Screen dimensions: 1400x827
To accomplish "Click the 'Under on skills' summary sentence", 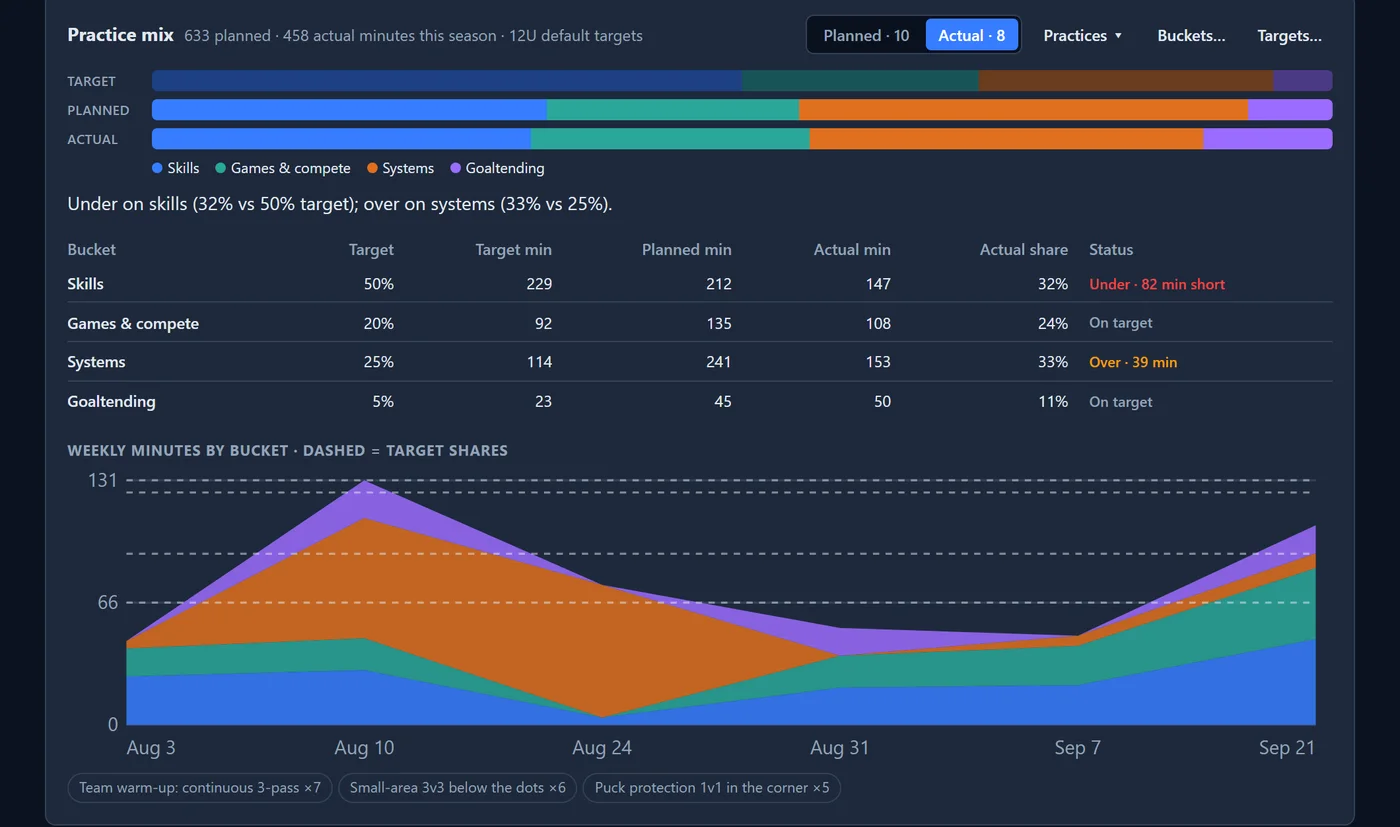I will pyautogui.click(x=340, y=204).
